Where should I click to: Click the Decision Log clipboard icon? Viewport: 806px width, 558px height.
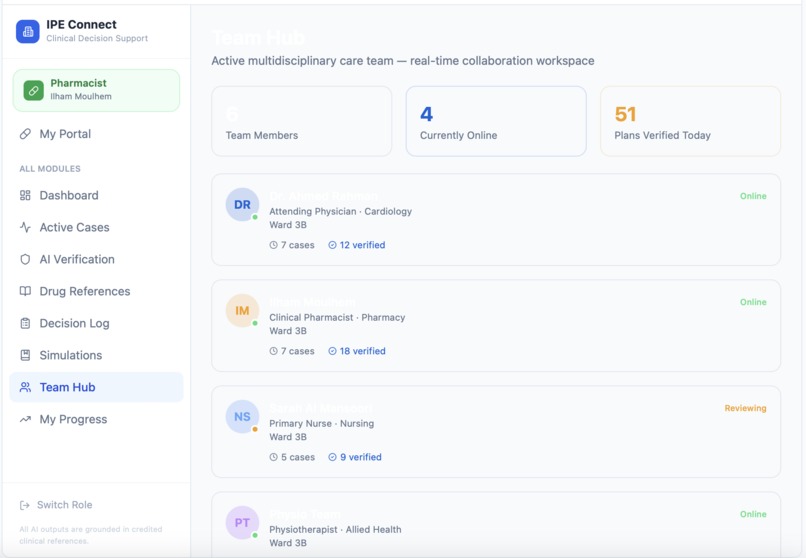tap(25, 323)
